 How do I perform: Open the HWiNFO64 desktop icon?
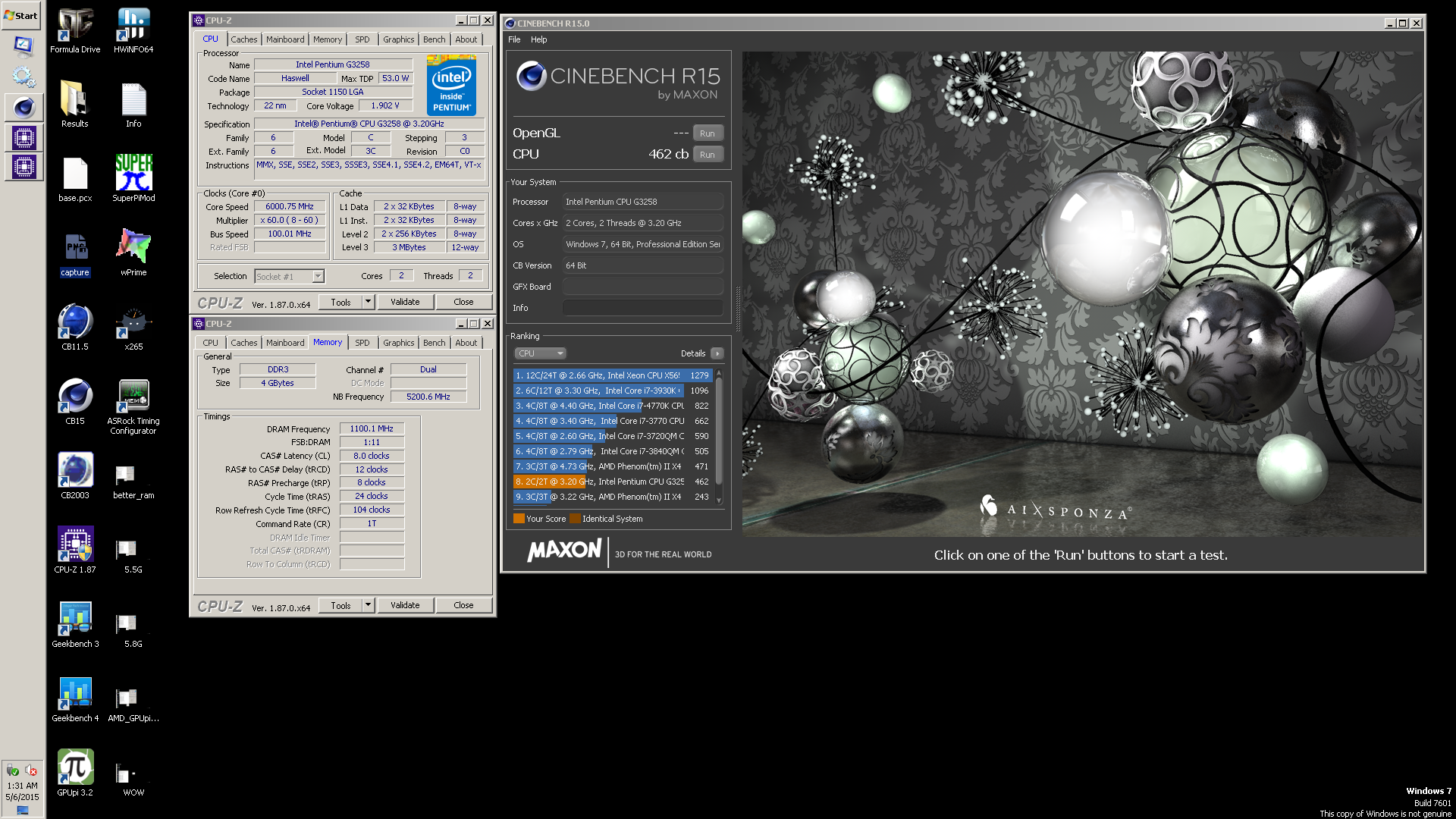click(x=133, y=30)
